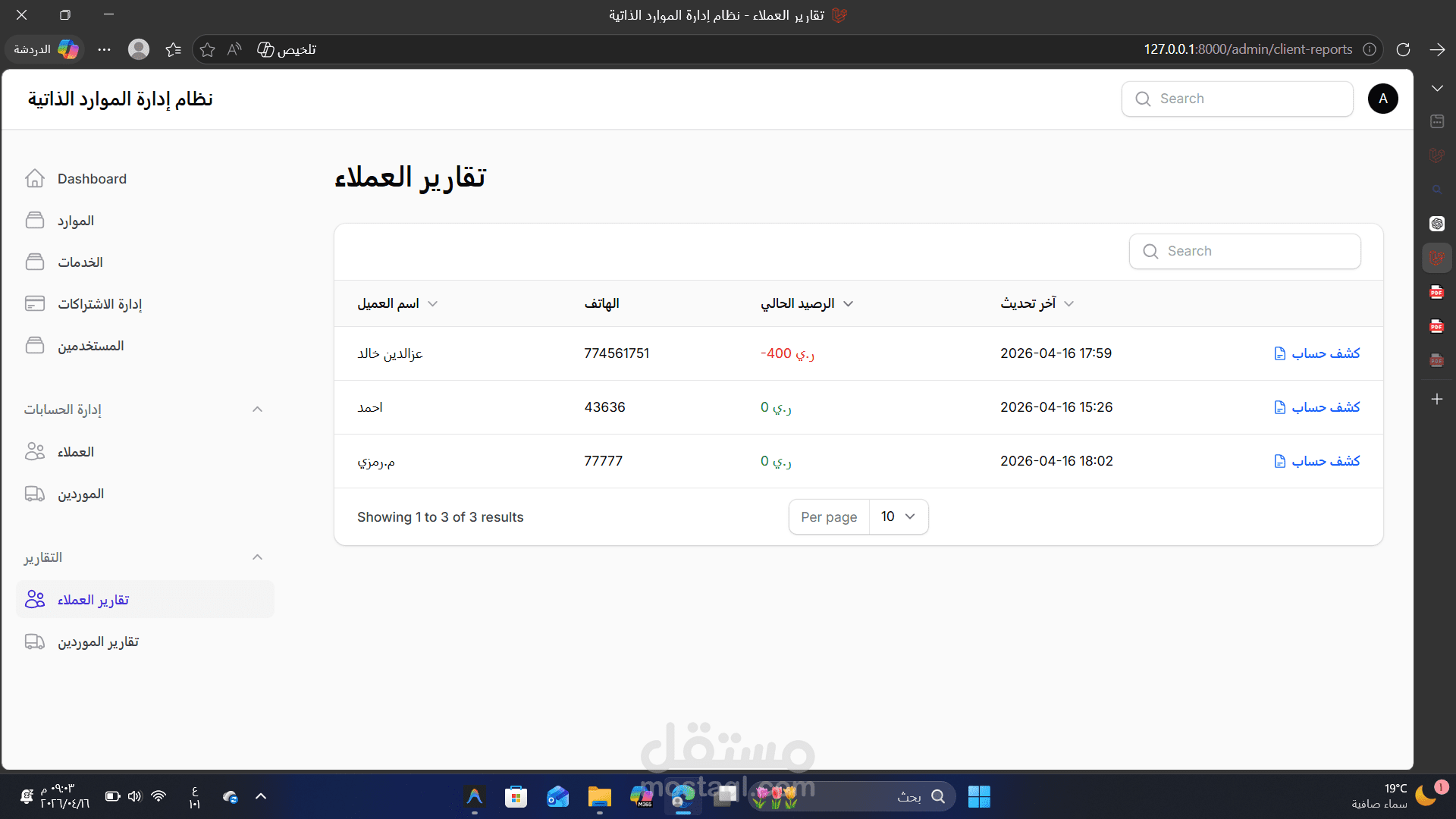Screen dimensions: 1456x819
Task: Show hidden tray icons chevron
Action: pyautogui.click(x=261, y=796)
